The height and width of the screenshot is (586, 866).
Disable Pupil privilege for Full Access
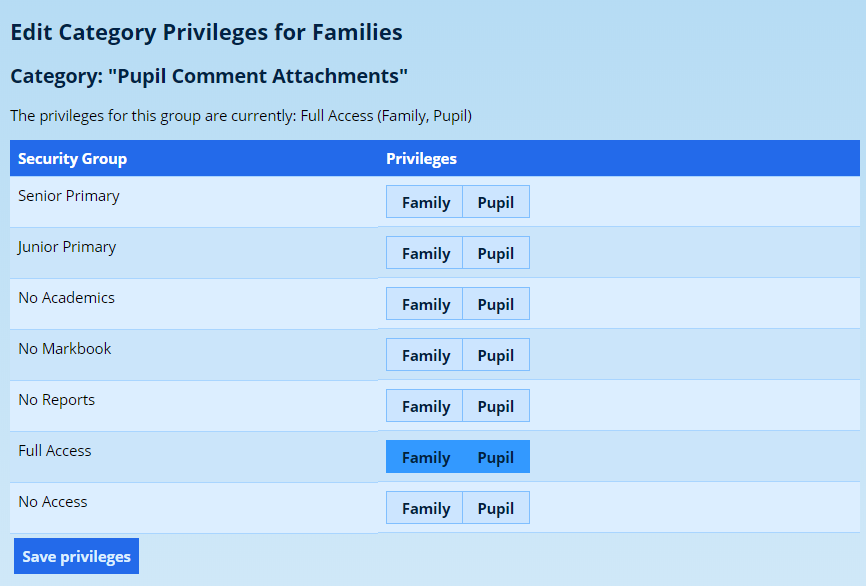[x=496, y=457]
